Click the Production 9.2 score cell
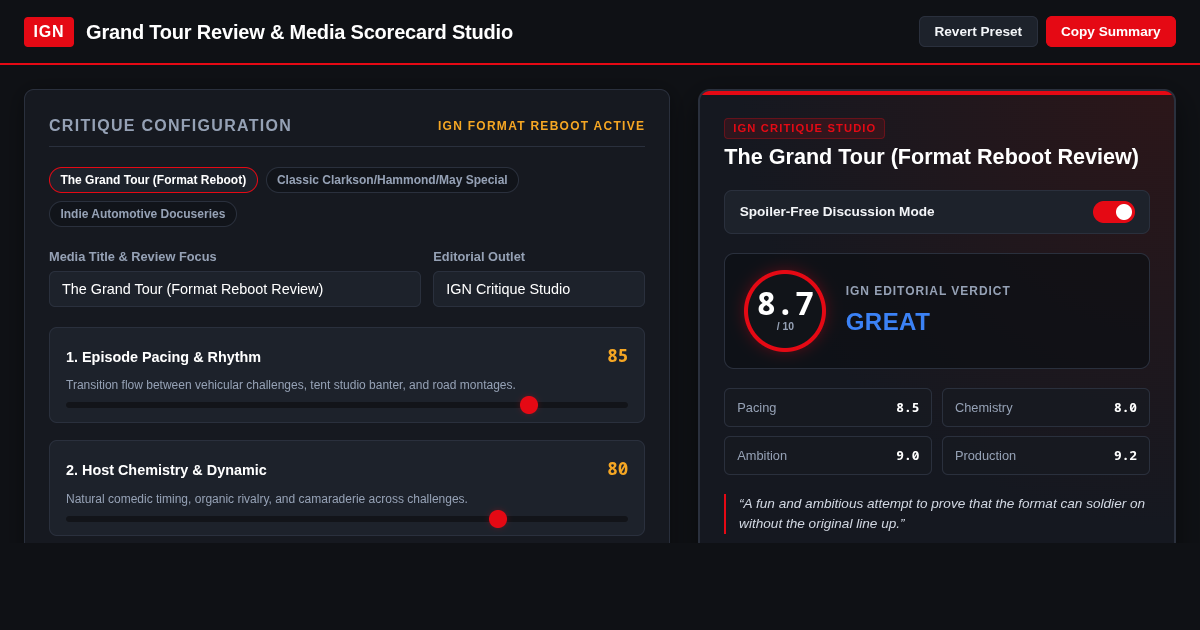 pyautogui.click(x=1046, y=456)
